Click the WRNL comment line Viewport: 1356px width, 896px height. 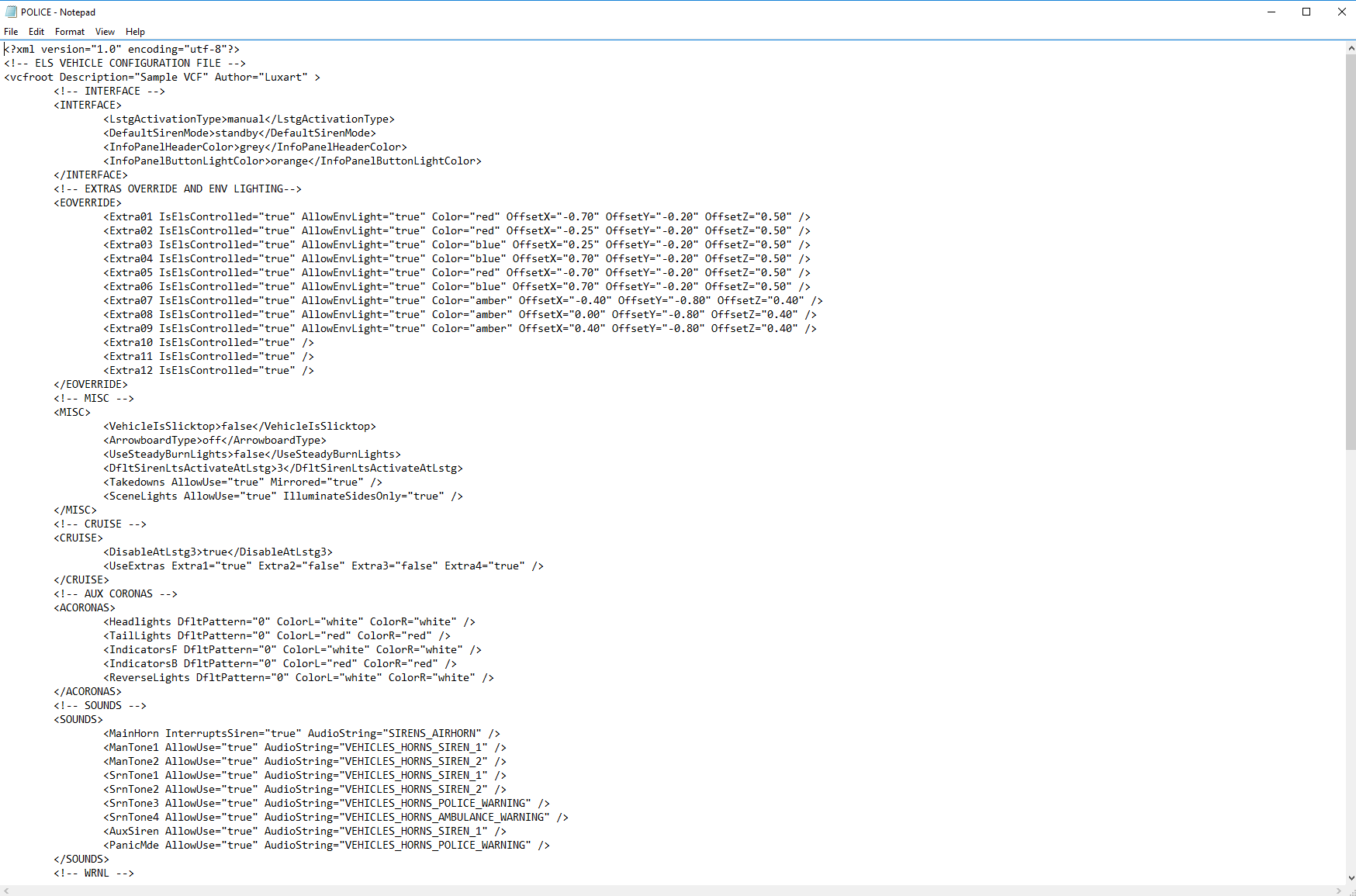pyautogui.click(x=94, y=873)
